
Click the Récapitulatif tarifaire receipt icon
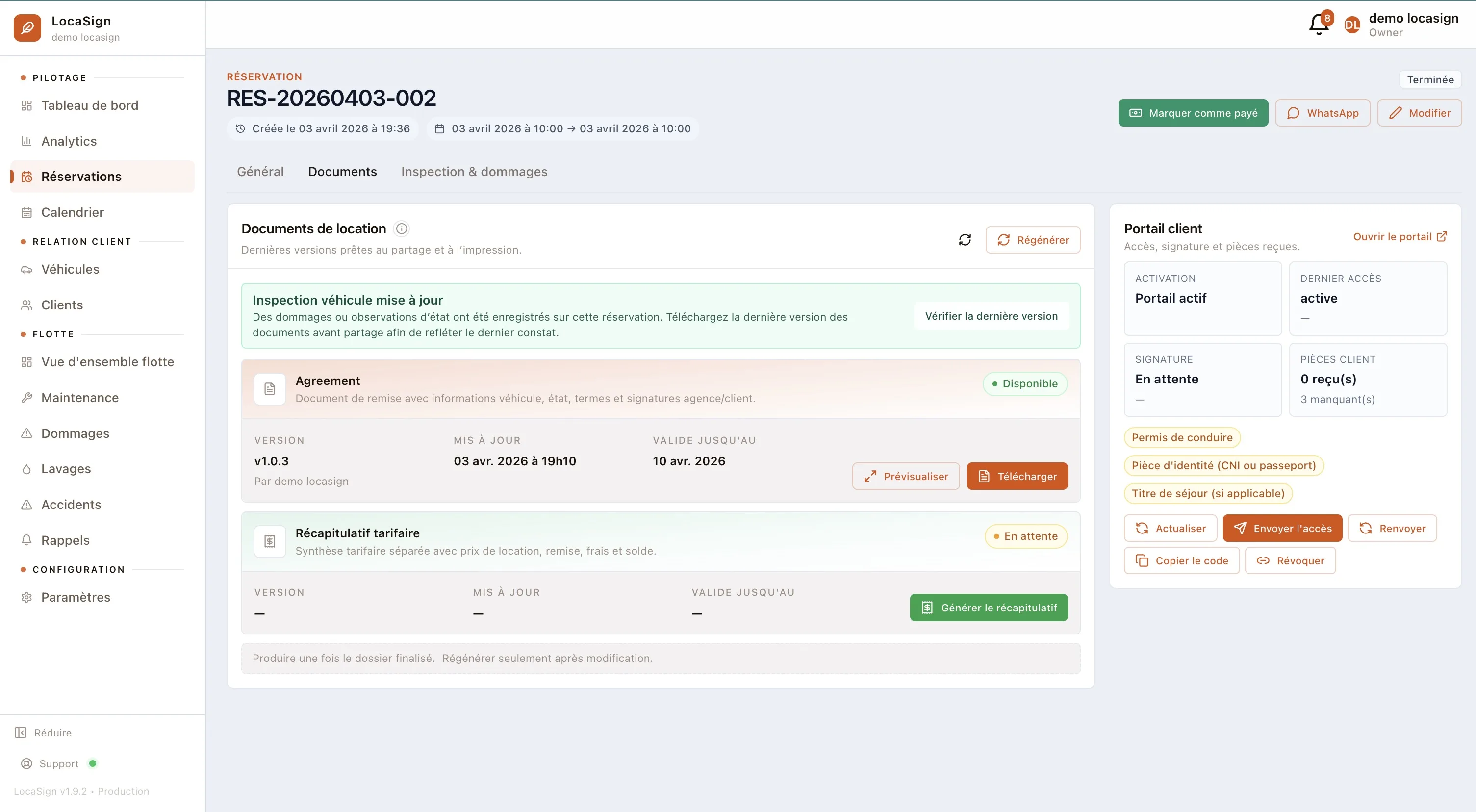[270, 541]
